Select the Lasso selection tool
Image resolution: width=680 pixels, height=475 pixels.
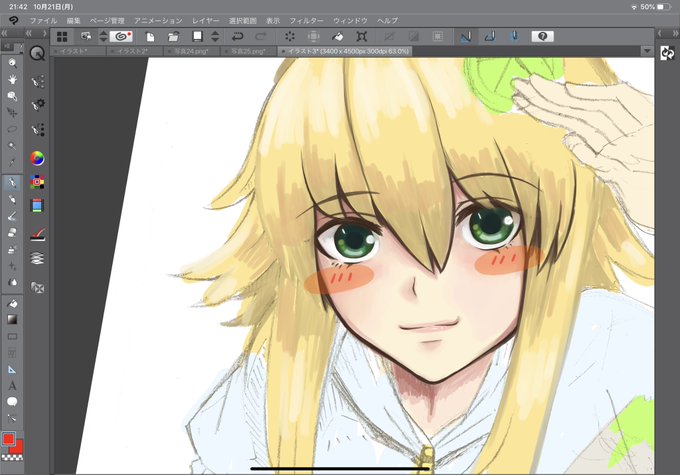pos(12,129)
